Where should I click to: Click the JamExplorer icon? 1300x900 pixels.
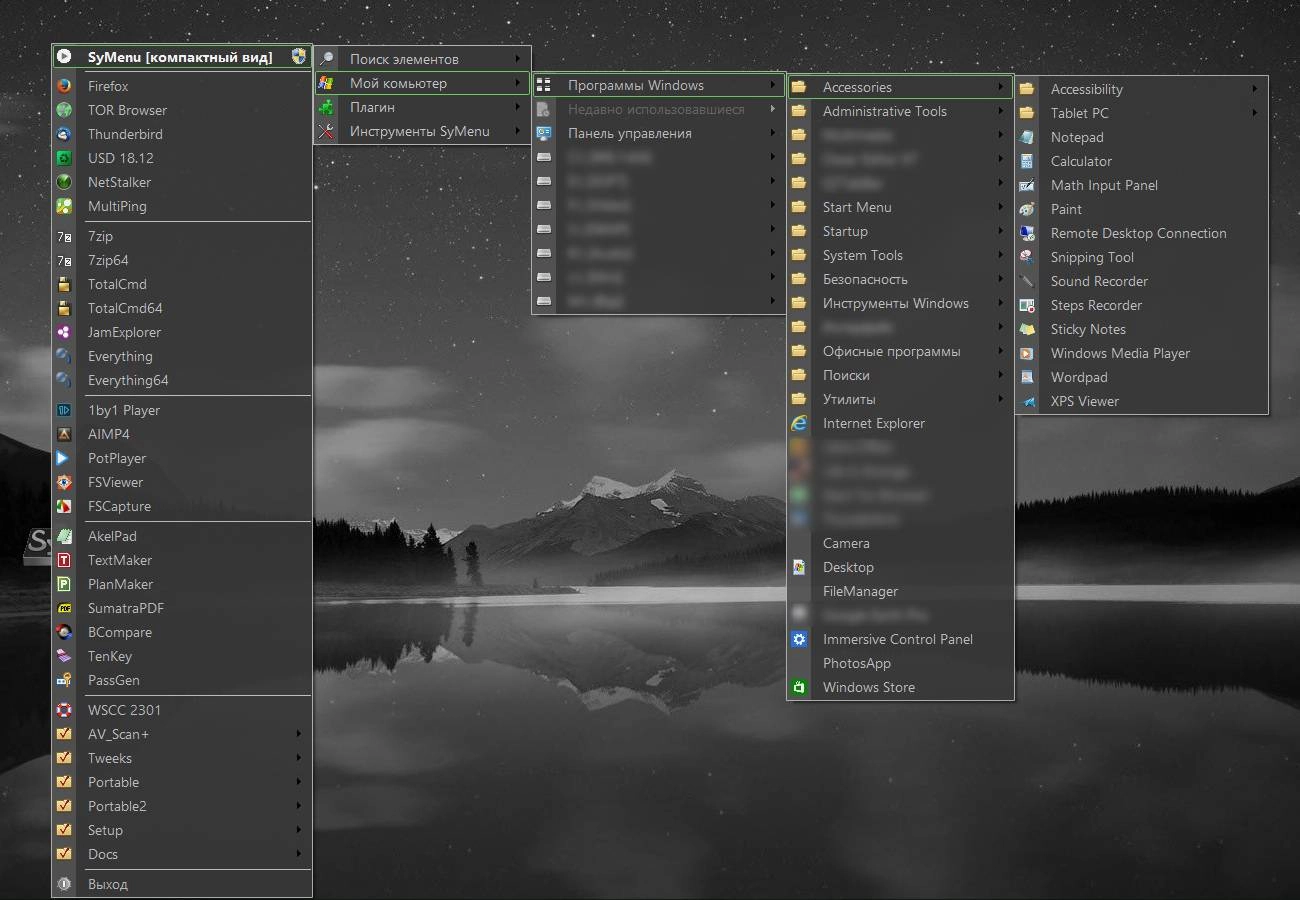point(64,332)
